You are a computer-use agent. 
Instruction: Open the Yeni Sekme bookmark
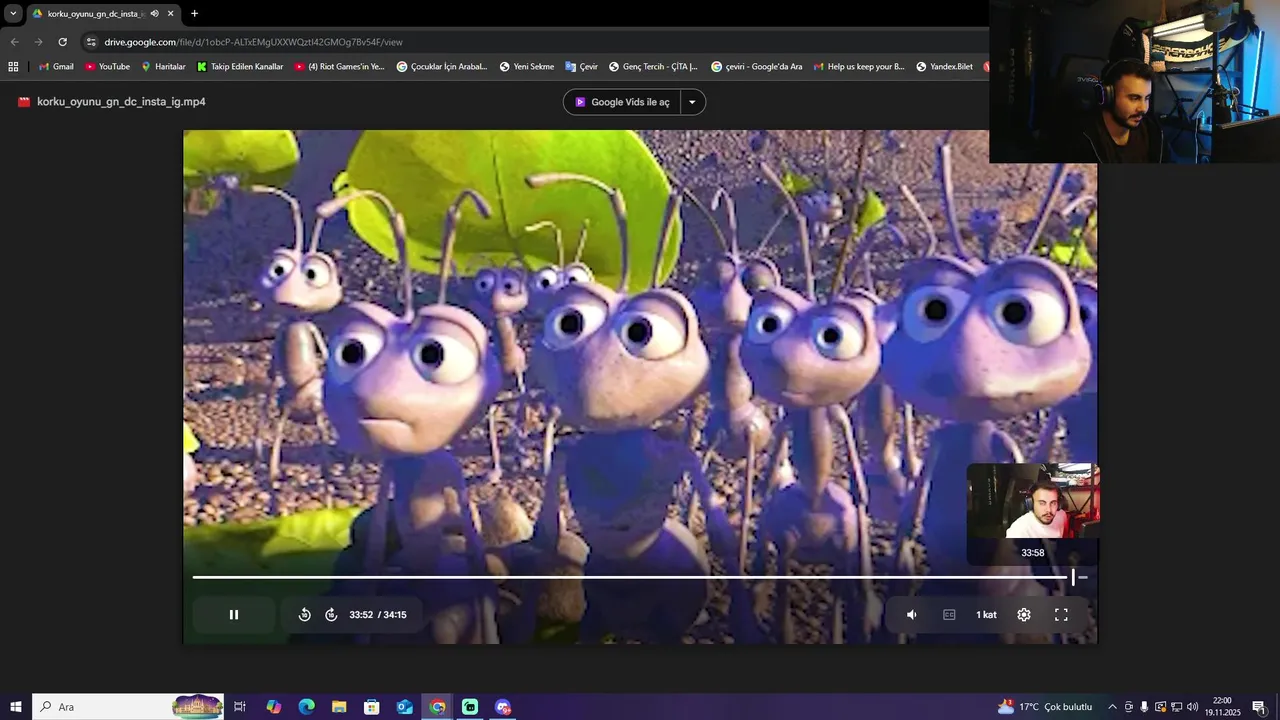(x=526, y=67)
